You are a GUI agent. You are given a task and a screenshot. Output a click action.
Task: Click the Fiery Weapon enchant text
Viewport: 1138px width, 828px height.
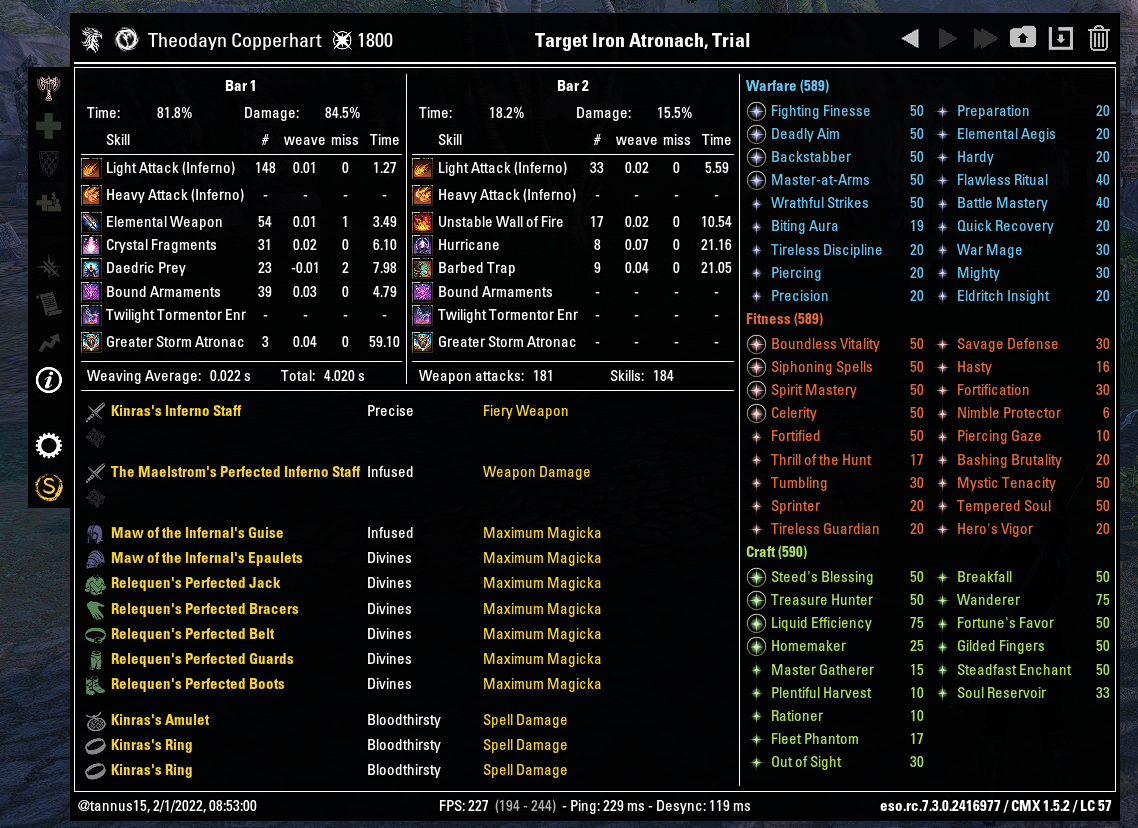525,411
